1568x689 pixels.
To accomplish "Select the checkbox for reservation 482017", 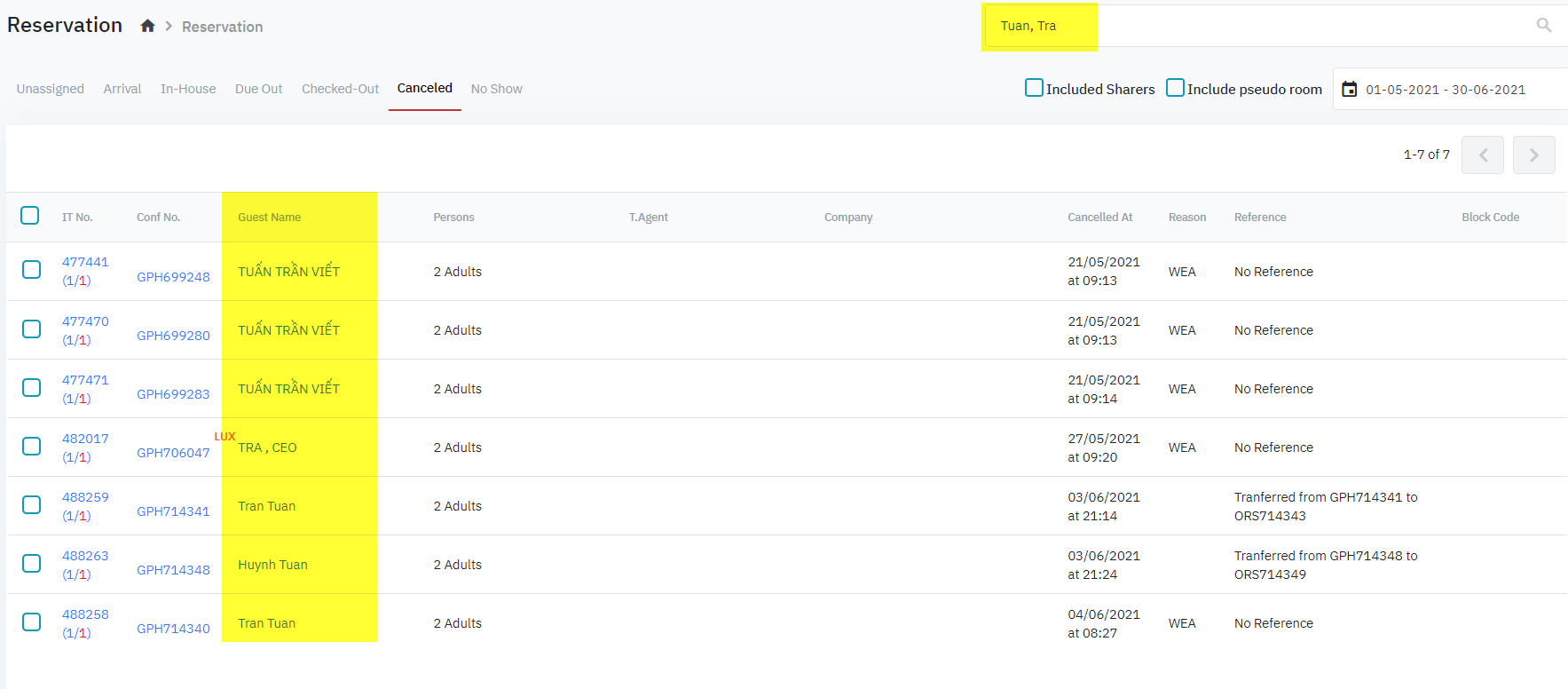I will (x=31, y=446).
